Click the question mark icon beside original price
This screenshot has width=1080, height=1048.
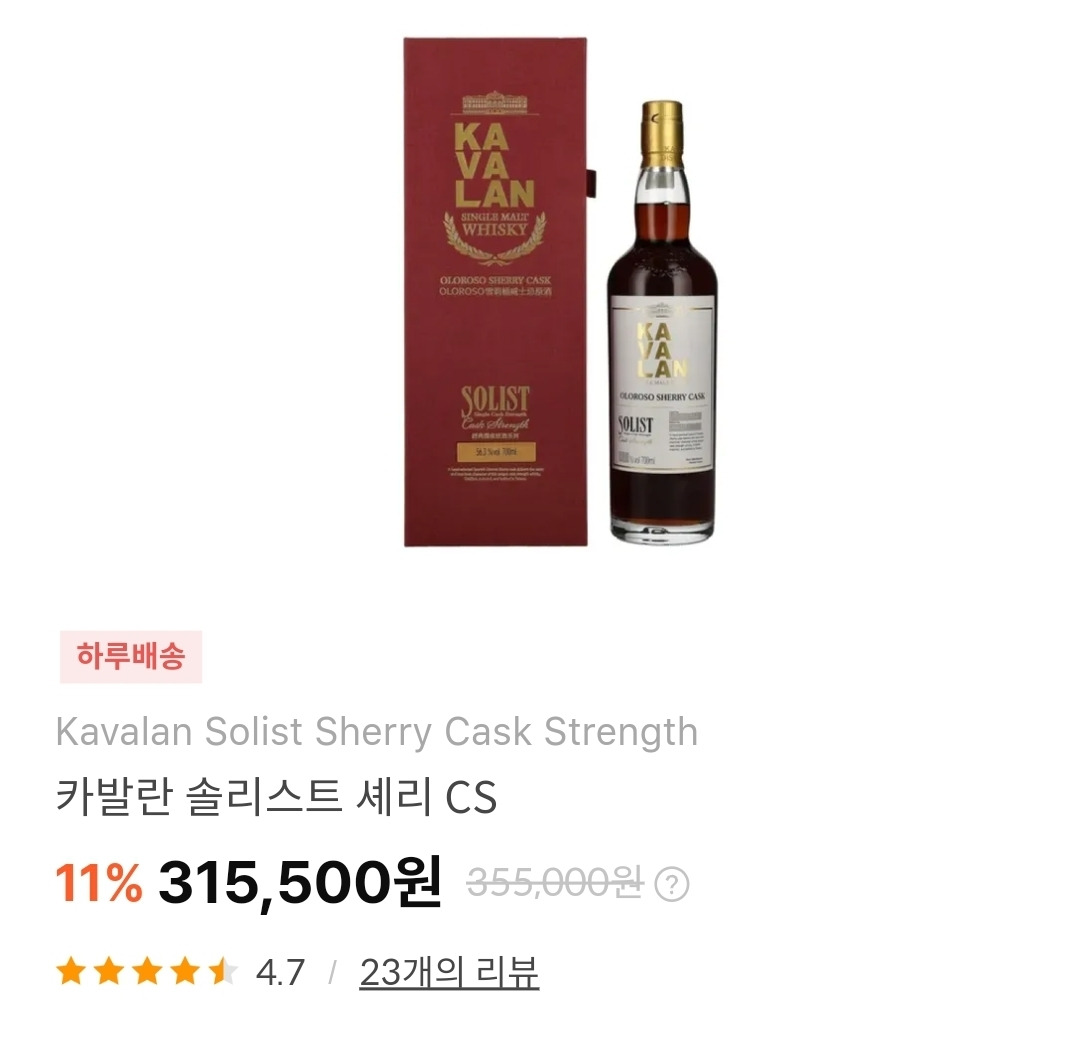[x=672, y=885]
